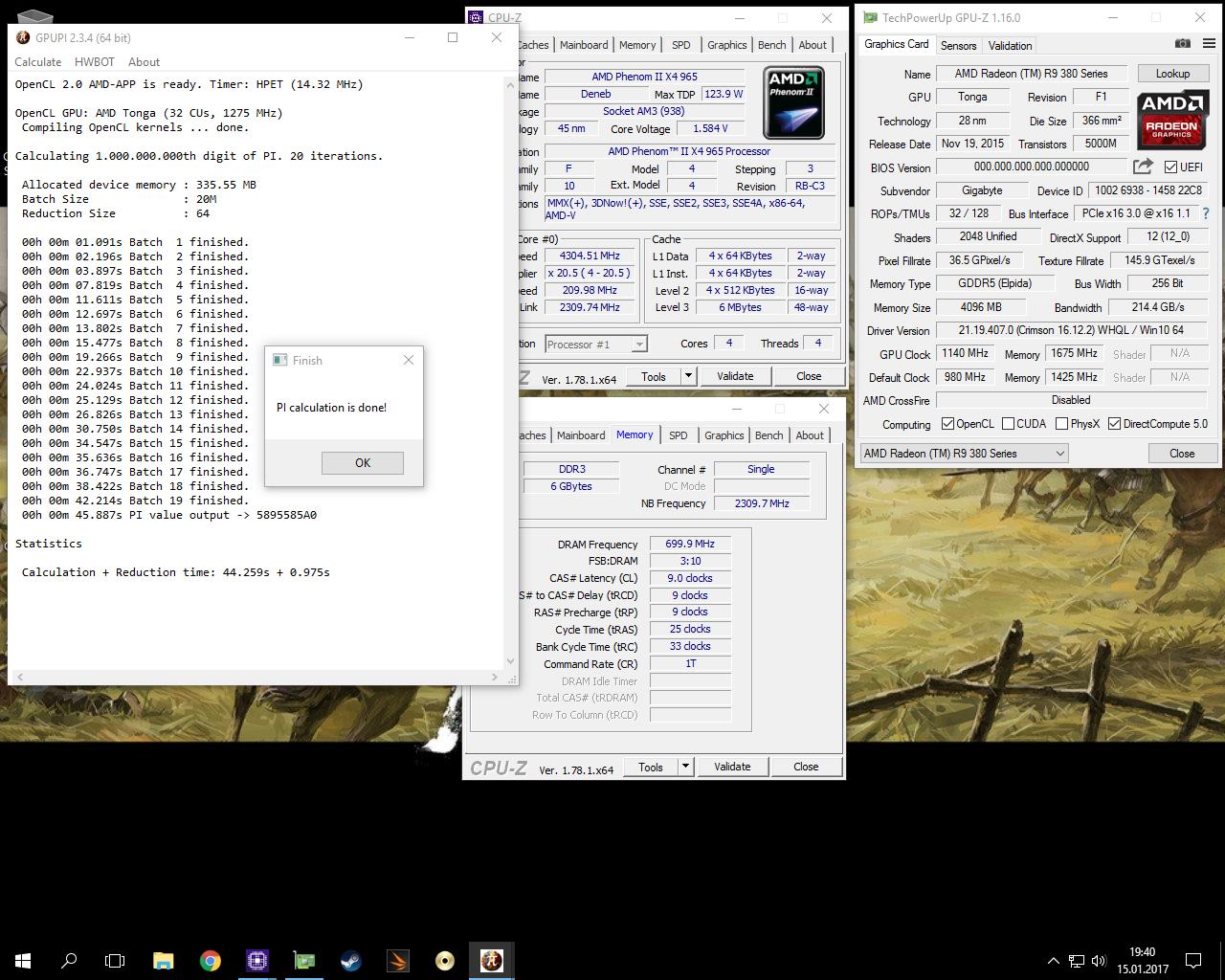Screen dimensions: 1225x980
Task: Show hidden system tray icons
Action: click(x=1054, y=961)
